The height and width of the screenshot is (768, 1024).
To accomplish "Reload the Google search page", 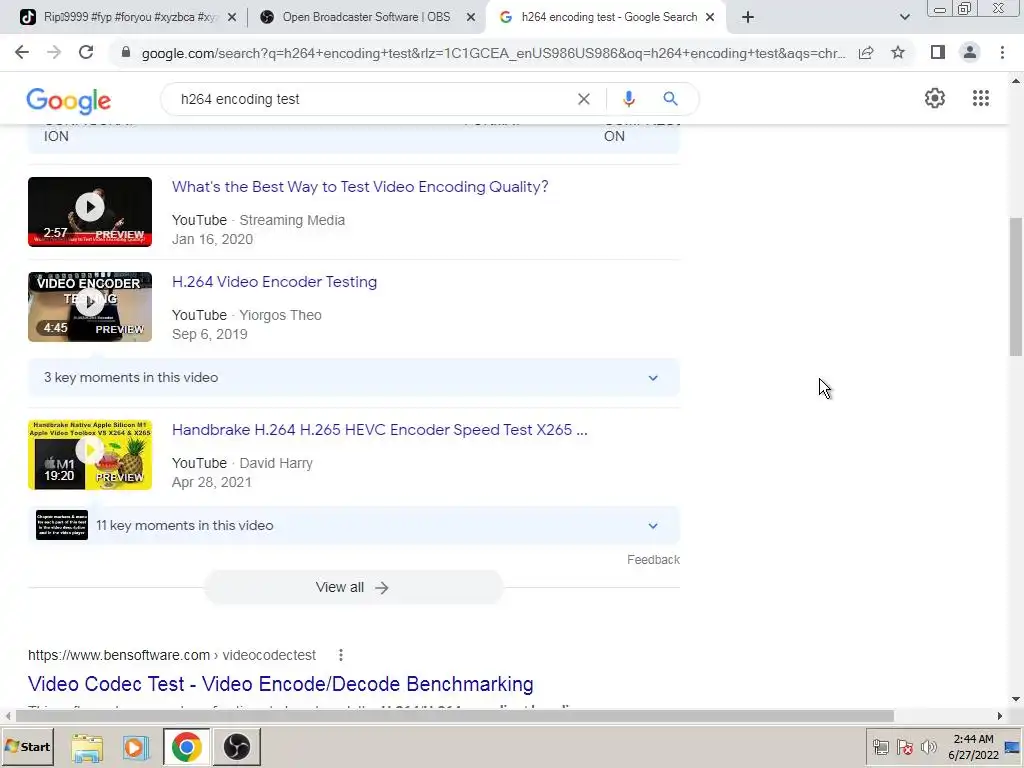I will 86,52.
